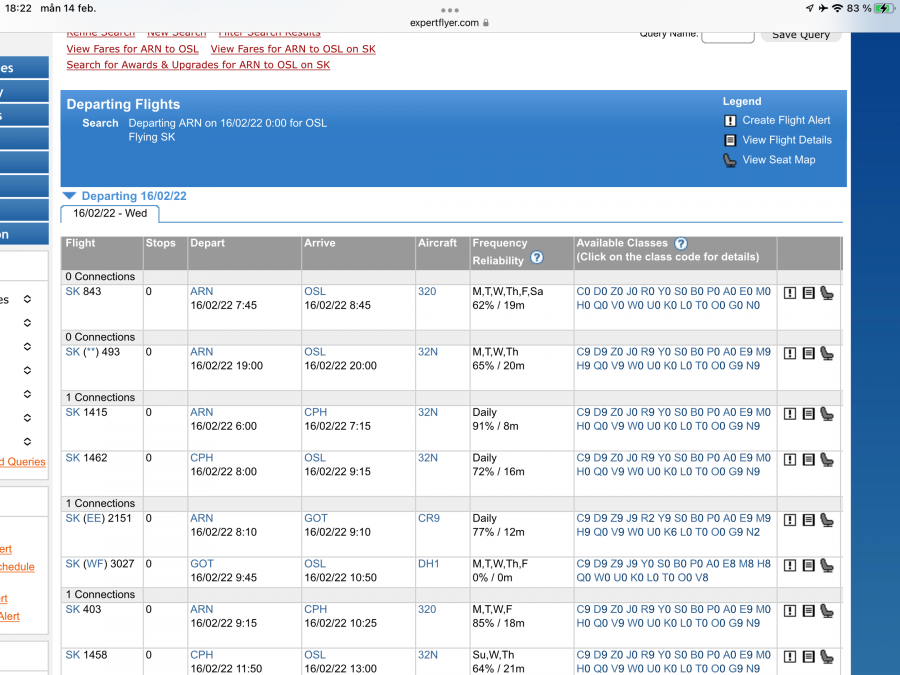
Task: Search Awards & Upgrades ARN to OSL
Action: (x=198, y=65)
